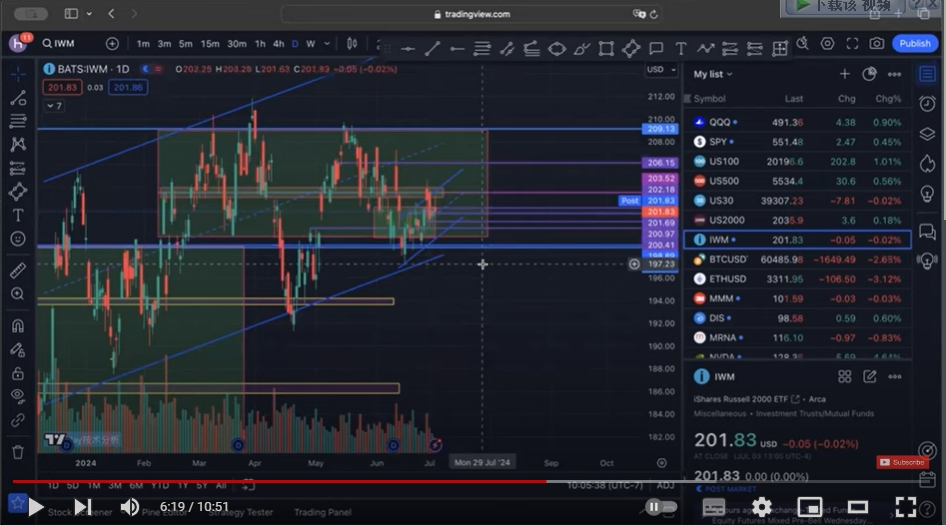Click the red video progress bar
The image size is (946, 525).
point(279,482)
